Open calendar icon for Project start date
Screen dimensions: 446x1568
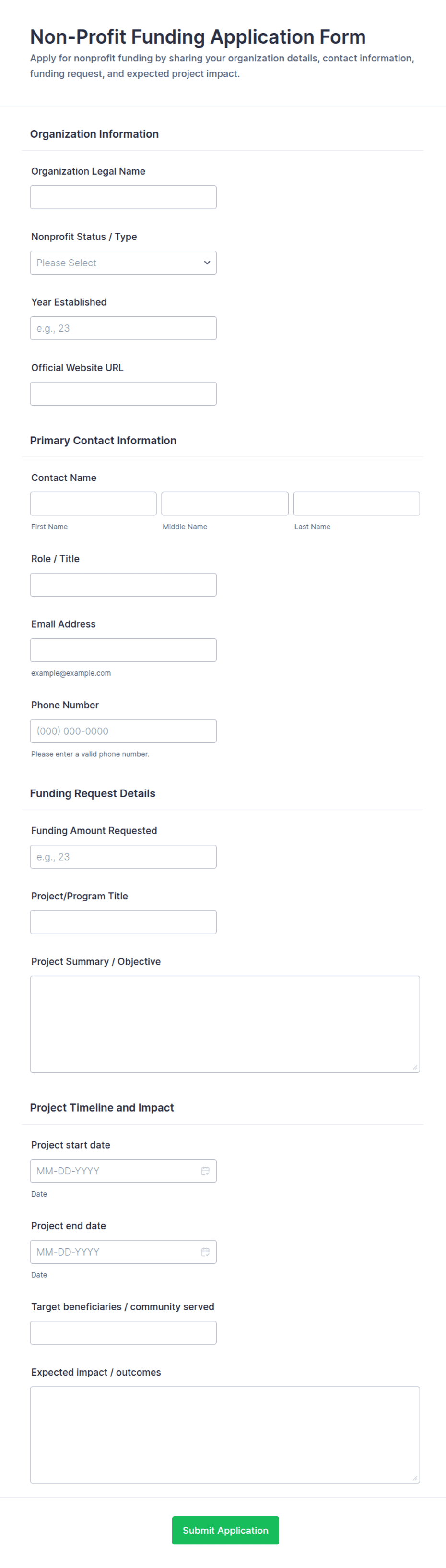[x=205, y=1171]
